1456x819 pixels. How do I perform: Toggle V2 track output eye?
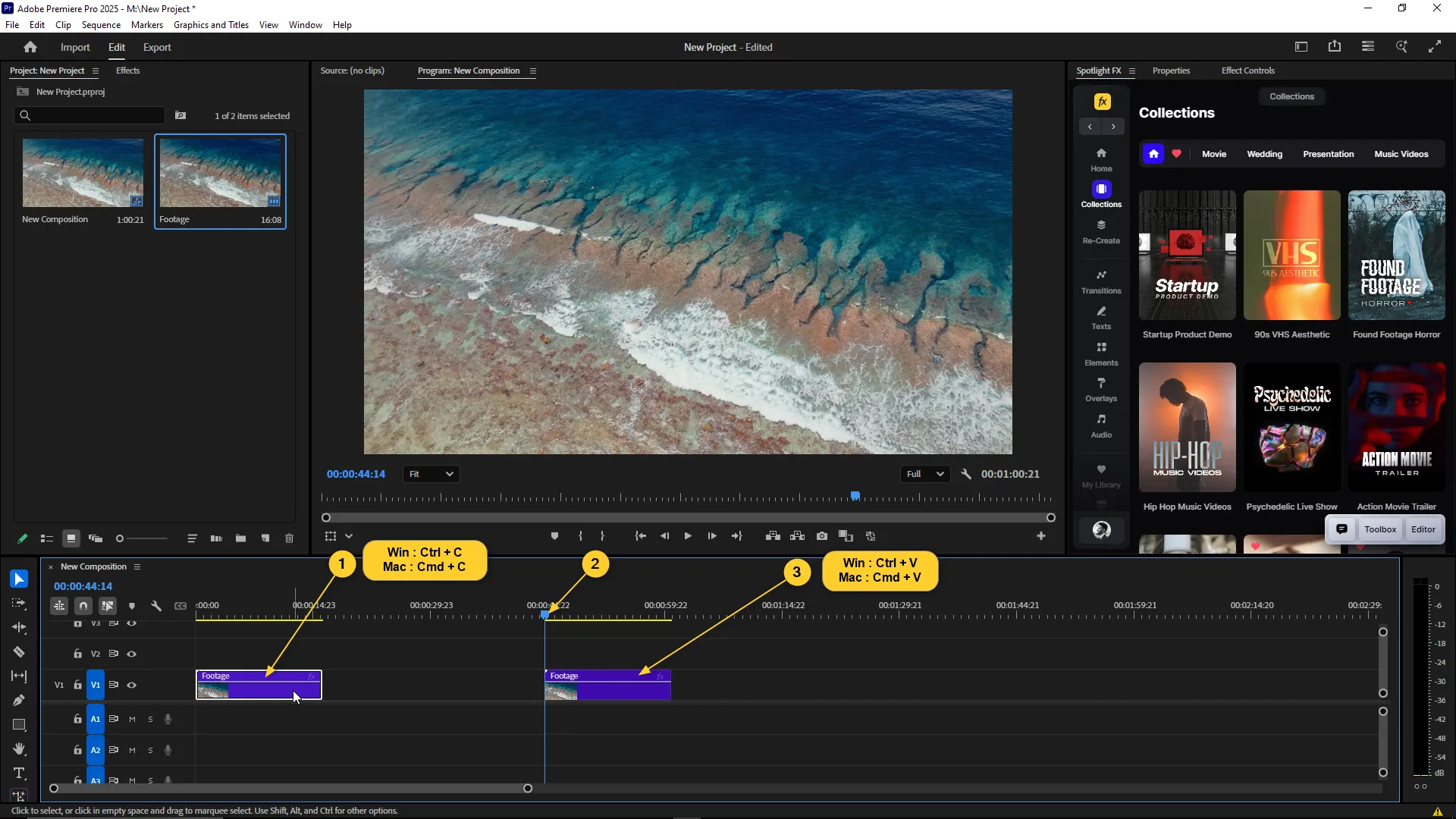pos(131,654)
